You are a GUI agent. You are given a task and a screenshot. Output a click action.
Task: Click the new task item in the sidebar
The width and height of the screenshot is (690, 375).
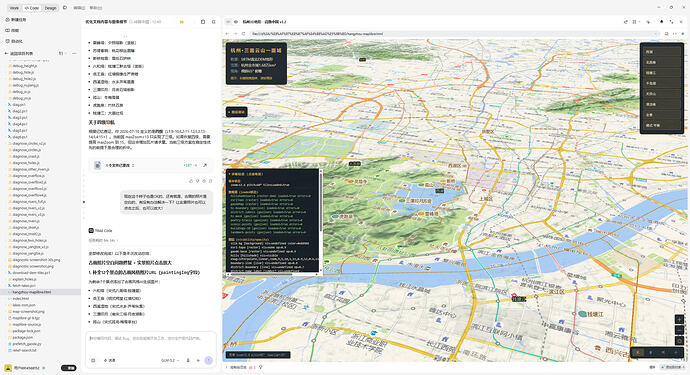point(16,20)
